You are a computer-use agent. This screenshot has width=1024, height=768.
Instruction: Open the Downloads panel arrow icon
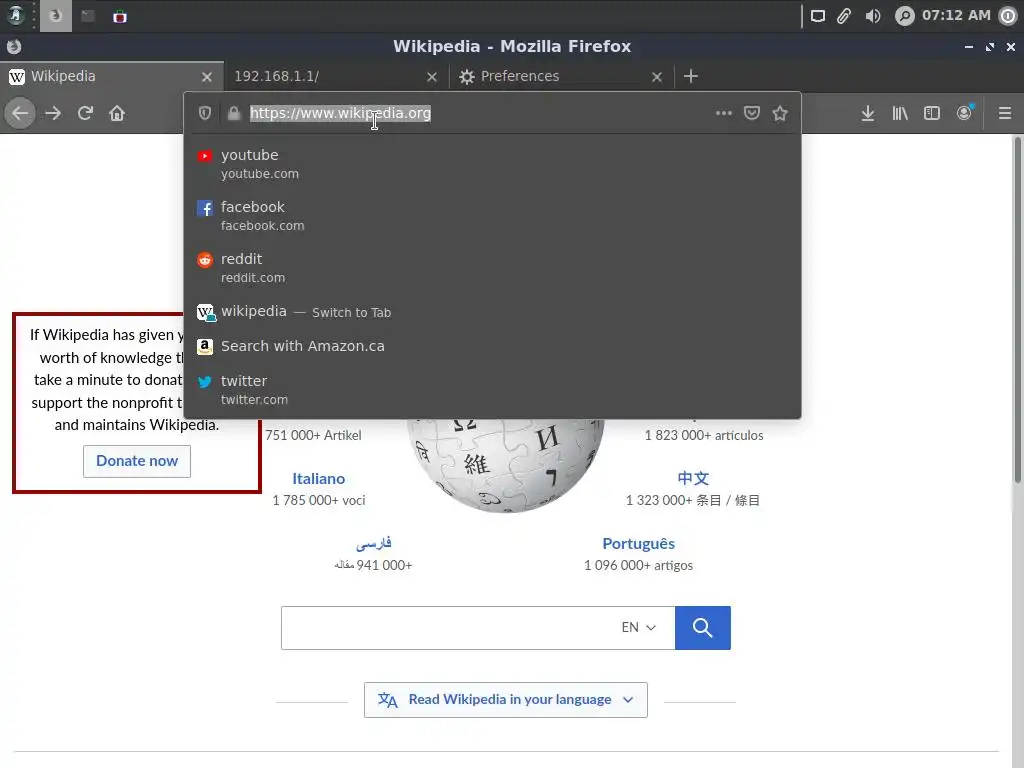coord(867,113)
